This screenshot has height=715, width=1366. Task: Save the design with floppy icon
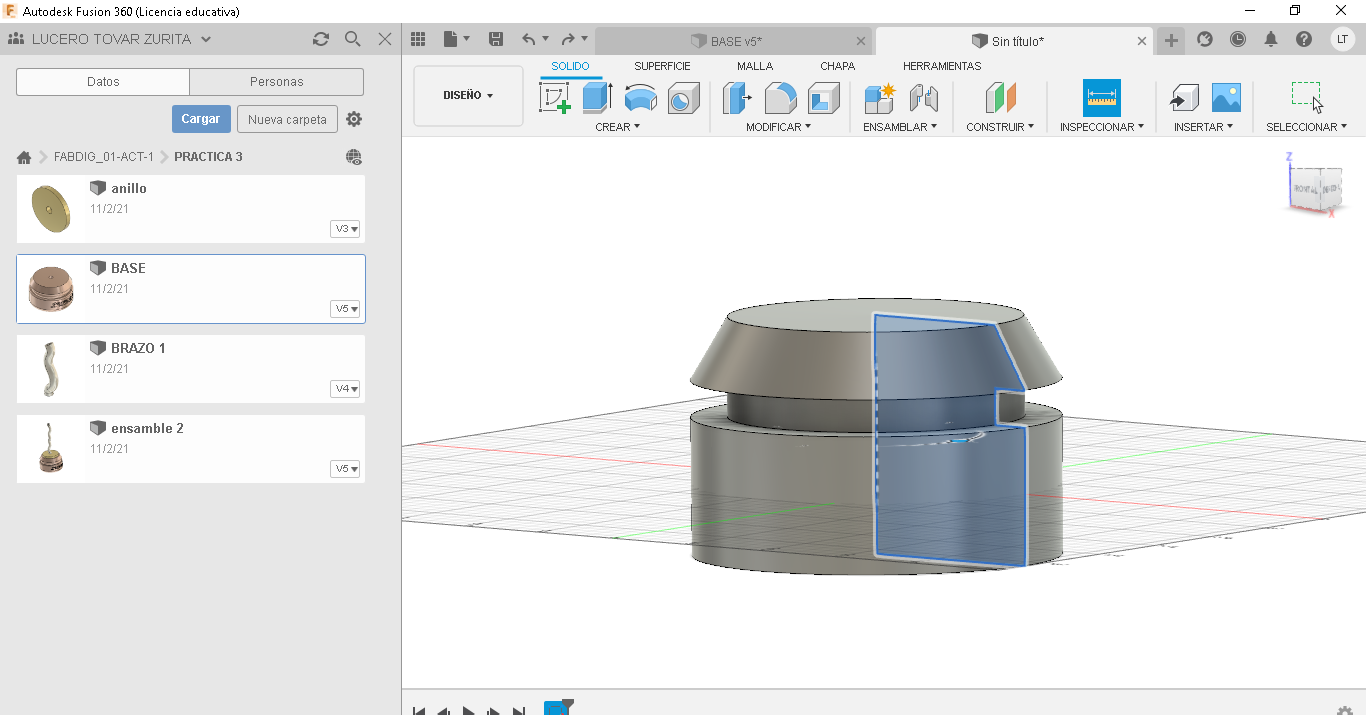pyautogui.click(x=496, y=39)
